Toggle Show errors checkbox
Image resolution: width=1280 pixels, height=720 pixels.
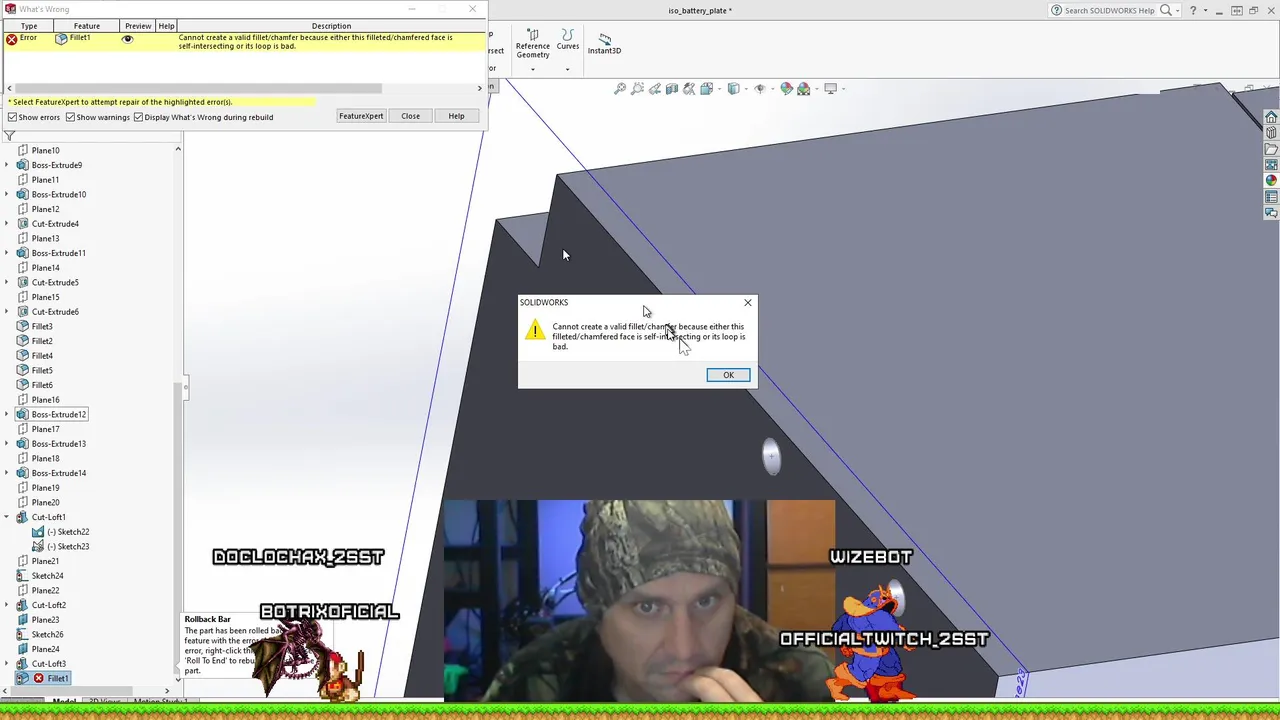coord(12,117)
